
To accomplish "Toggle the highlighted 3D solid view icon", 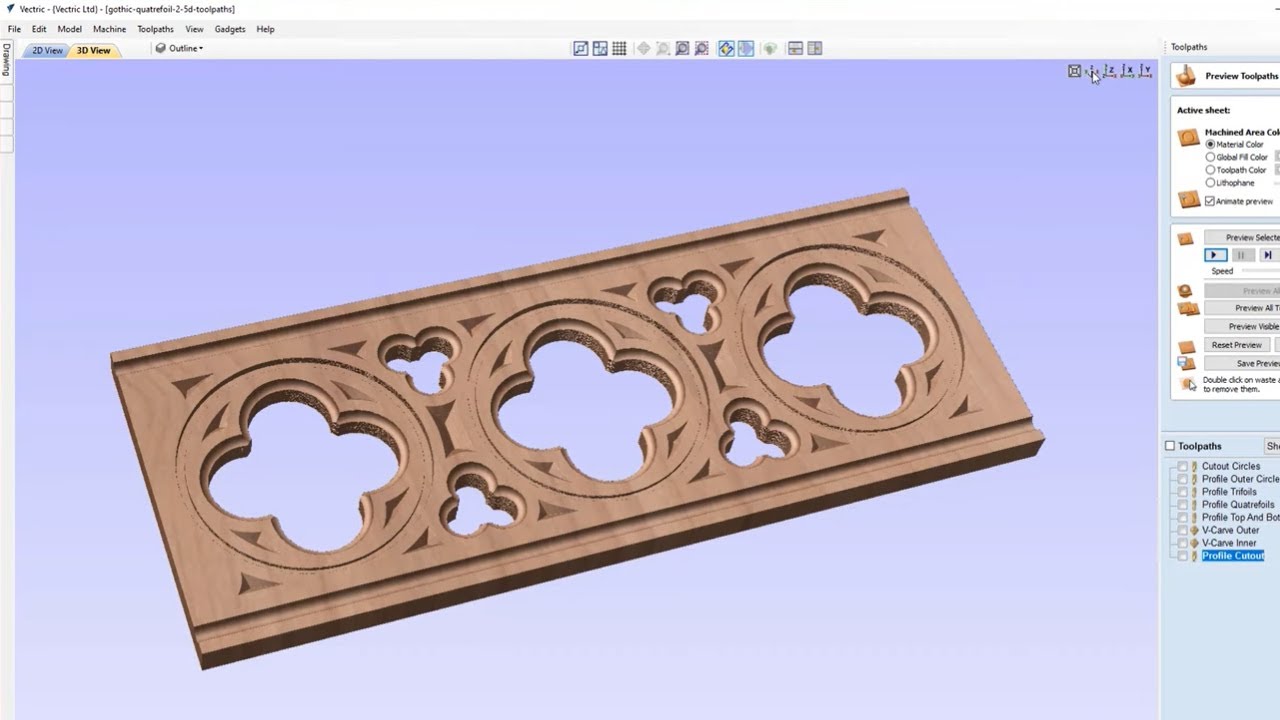I will (746, 48).
